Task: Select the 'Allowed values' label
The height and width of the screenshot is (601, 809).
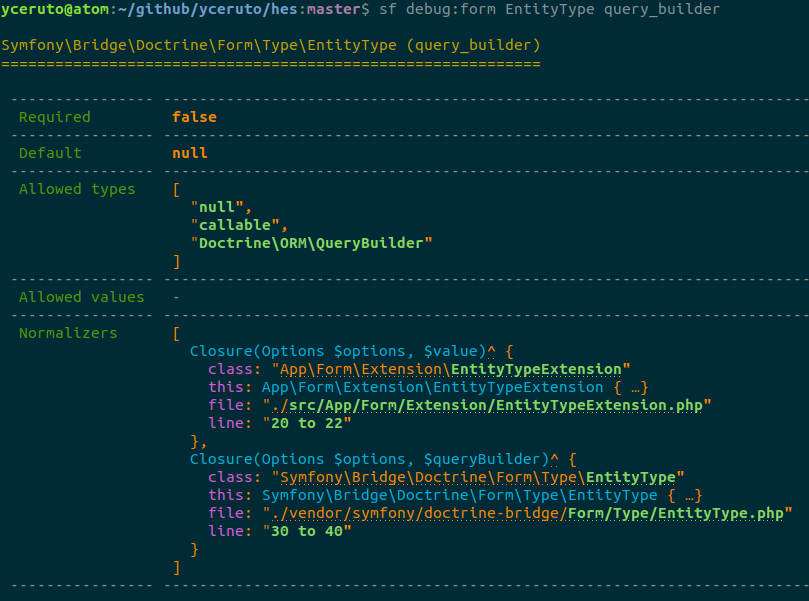Action: pos(82,297)
